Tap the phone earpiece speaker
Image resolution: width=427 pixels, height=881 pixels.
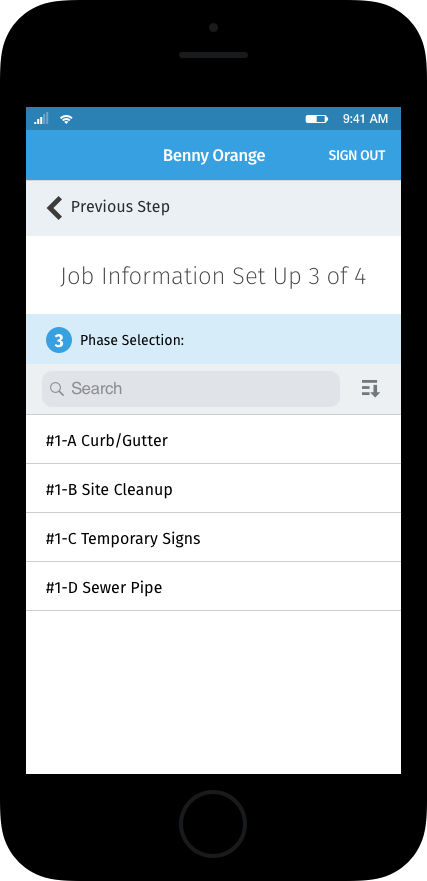214,55
